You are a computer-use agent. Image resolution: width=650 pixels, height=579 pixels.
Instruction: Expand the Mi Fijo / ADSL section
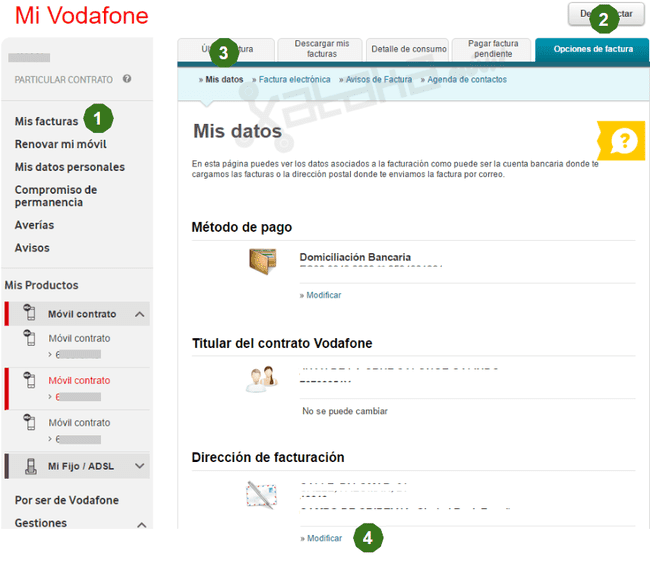coord(140,466)
